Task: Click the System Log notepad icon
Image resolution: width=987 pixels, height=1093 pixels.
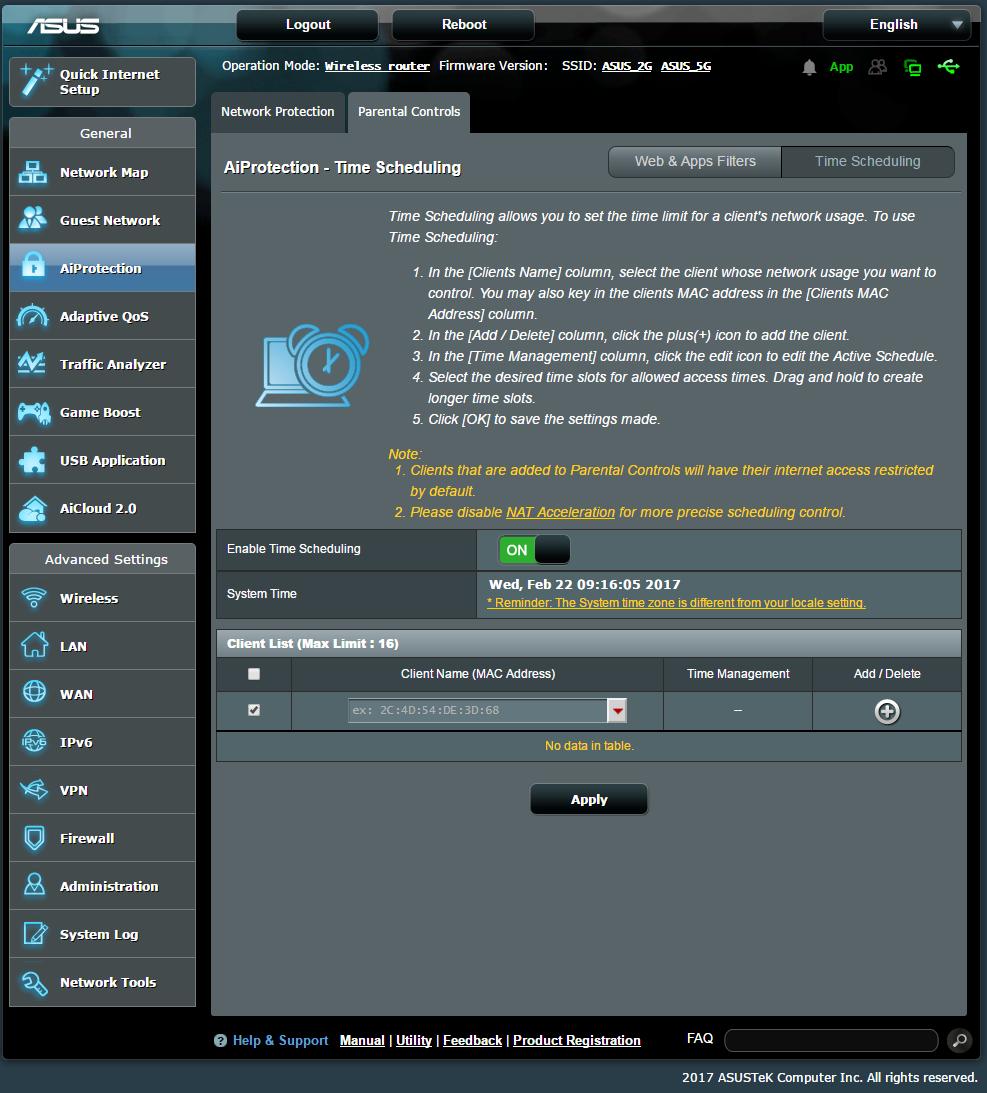Action: tap(35, 933)
